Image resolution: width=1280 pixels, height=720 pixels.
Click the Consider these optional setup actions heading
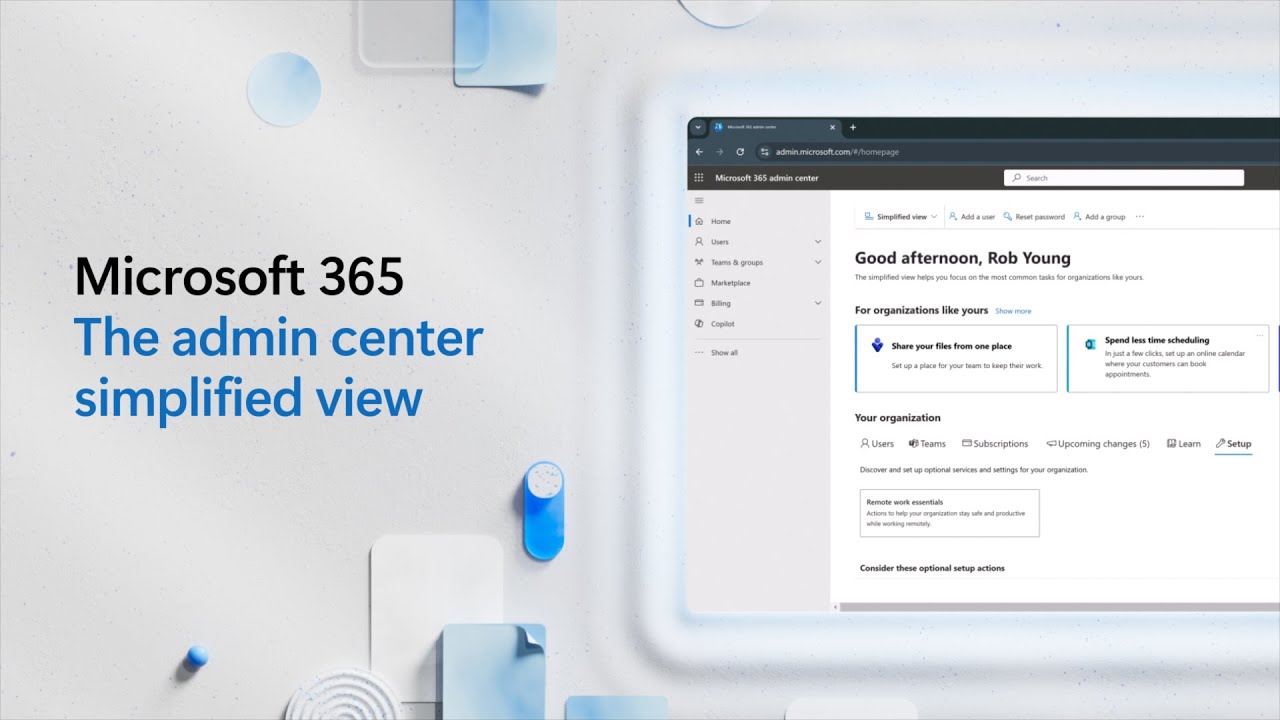(x=932, y=568)
